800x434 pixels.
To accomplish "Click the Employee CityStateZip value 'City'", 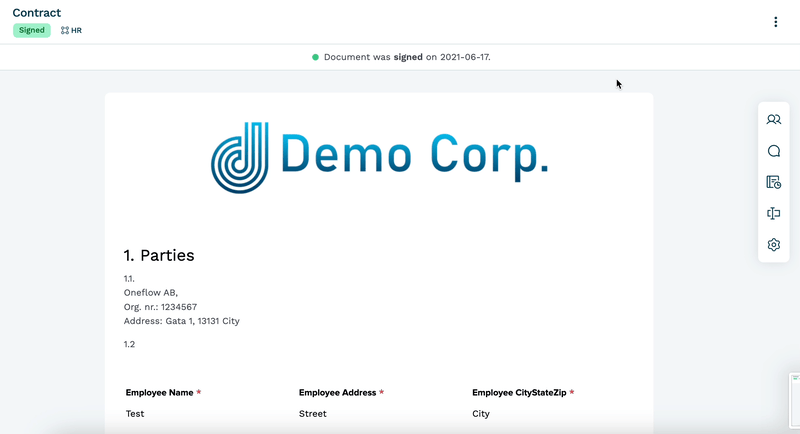I will click(x=481, y=414).
